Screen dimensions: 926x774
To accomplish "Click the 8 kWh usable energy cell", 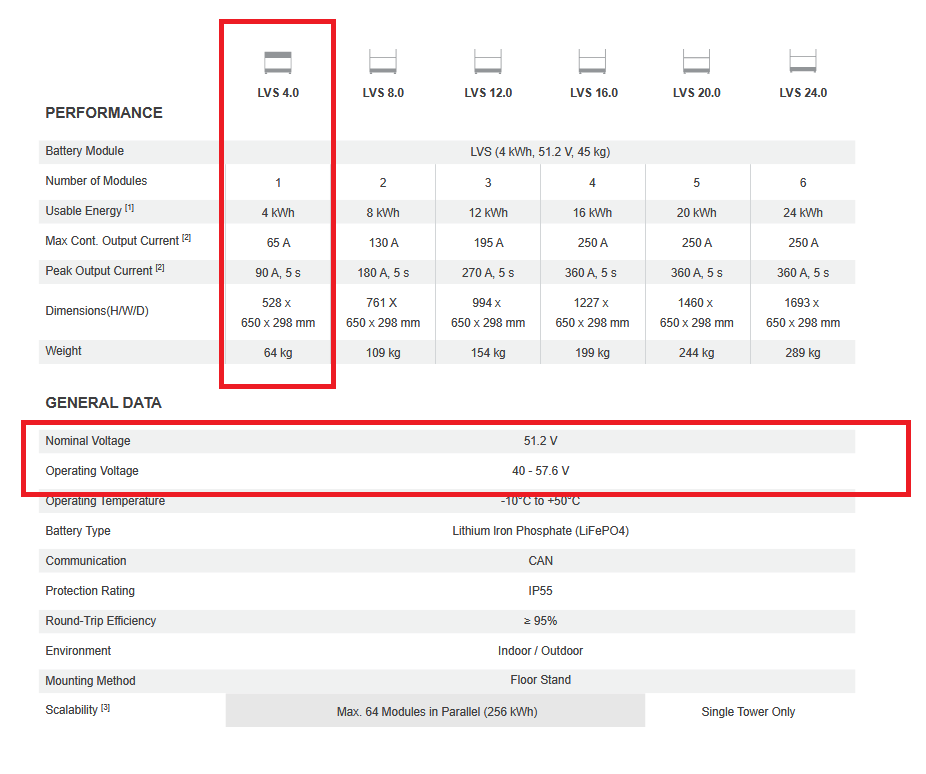I will [x=383, y=213].
